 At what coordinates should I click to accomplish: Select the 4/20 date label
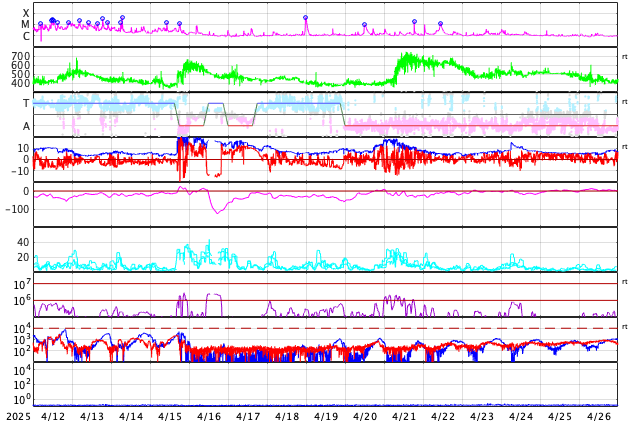[x=365, y=417]
